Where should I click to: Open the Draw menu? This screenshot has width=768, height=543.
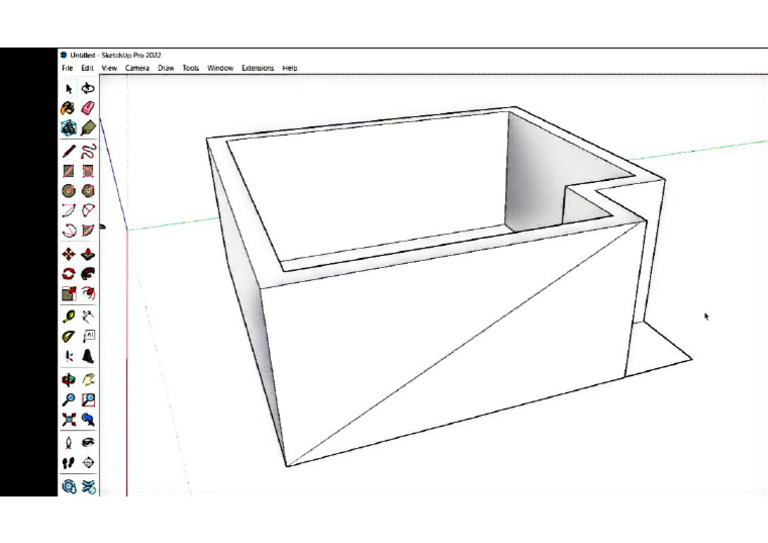pyautogui.click(x=166, y=68)
